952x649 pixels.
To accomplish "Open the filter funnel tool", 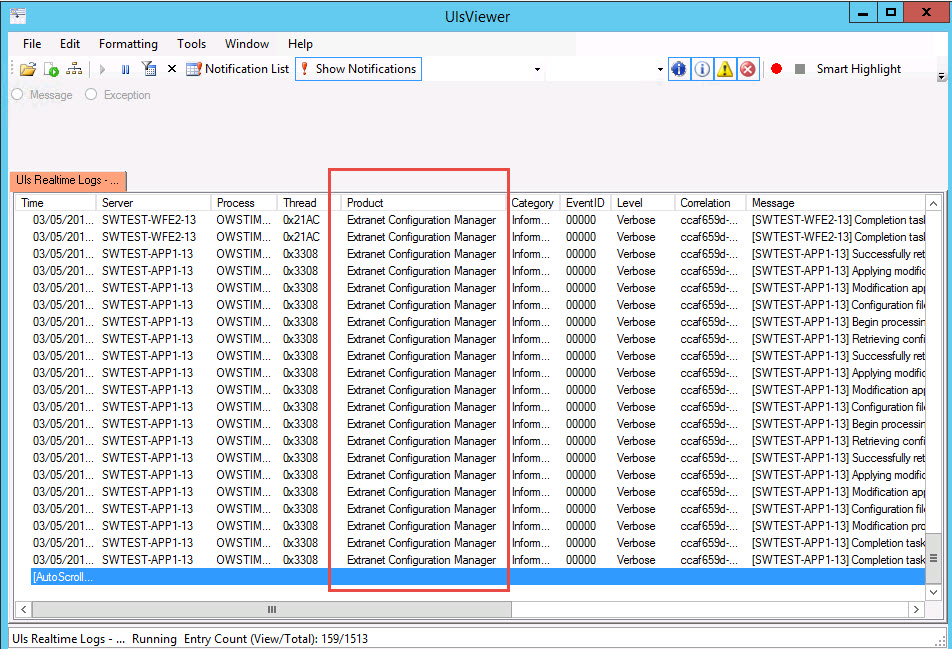I will (149, 69).
